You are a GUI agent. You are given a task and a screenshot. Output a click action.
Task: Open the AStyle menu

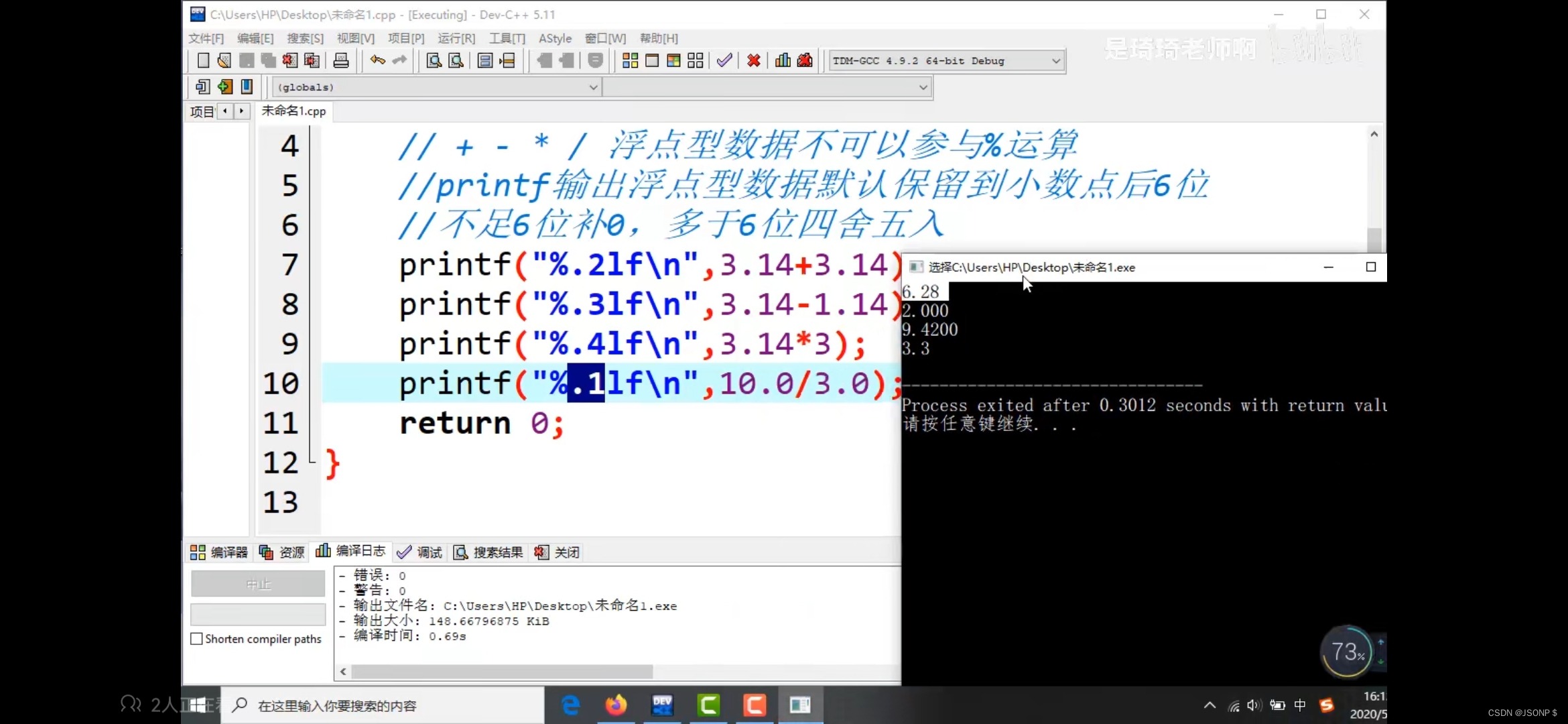tap(555, 38)
